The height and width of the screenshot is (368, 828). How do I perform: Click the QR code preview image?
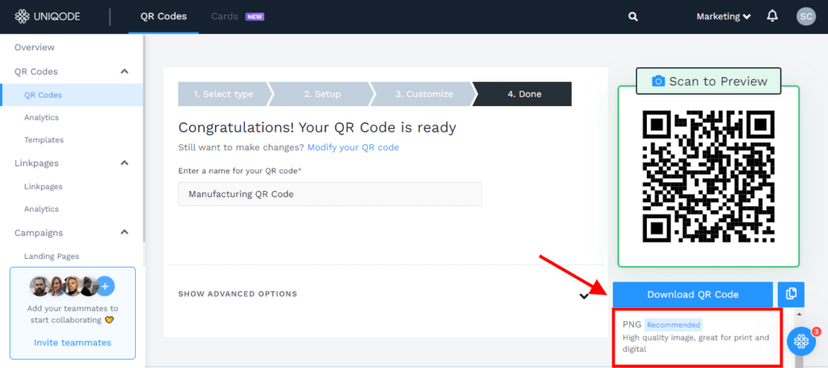(x=709, y=176)
